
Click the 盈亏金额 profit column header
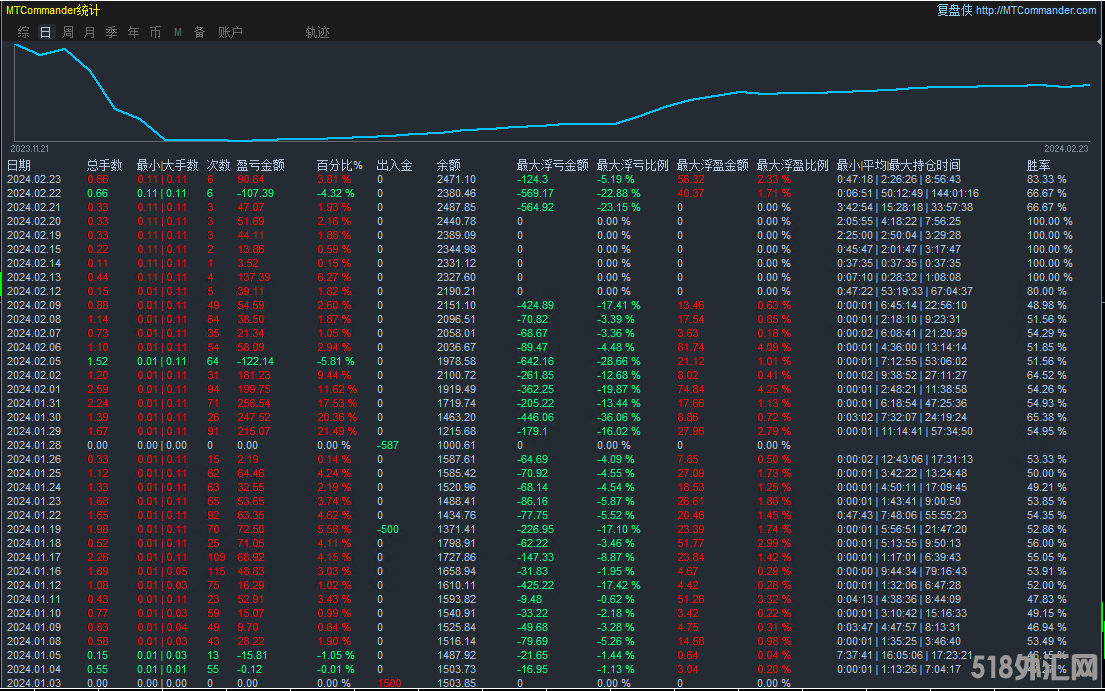(260, 165)
